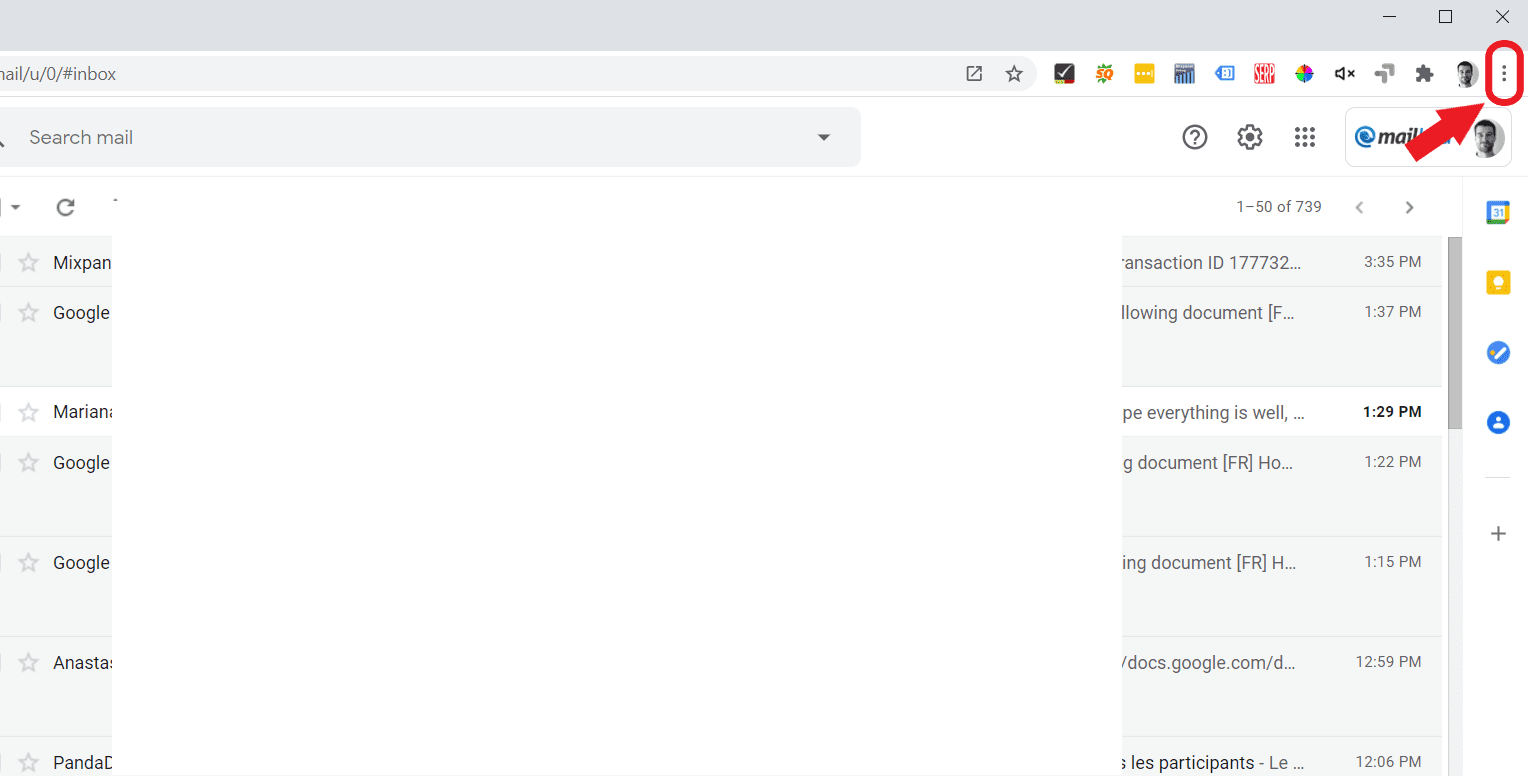The image size is (1528, 776).
Task: Get add-ons with plus icon
Action: pyautogui.click(x=1498, y=534)
